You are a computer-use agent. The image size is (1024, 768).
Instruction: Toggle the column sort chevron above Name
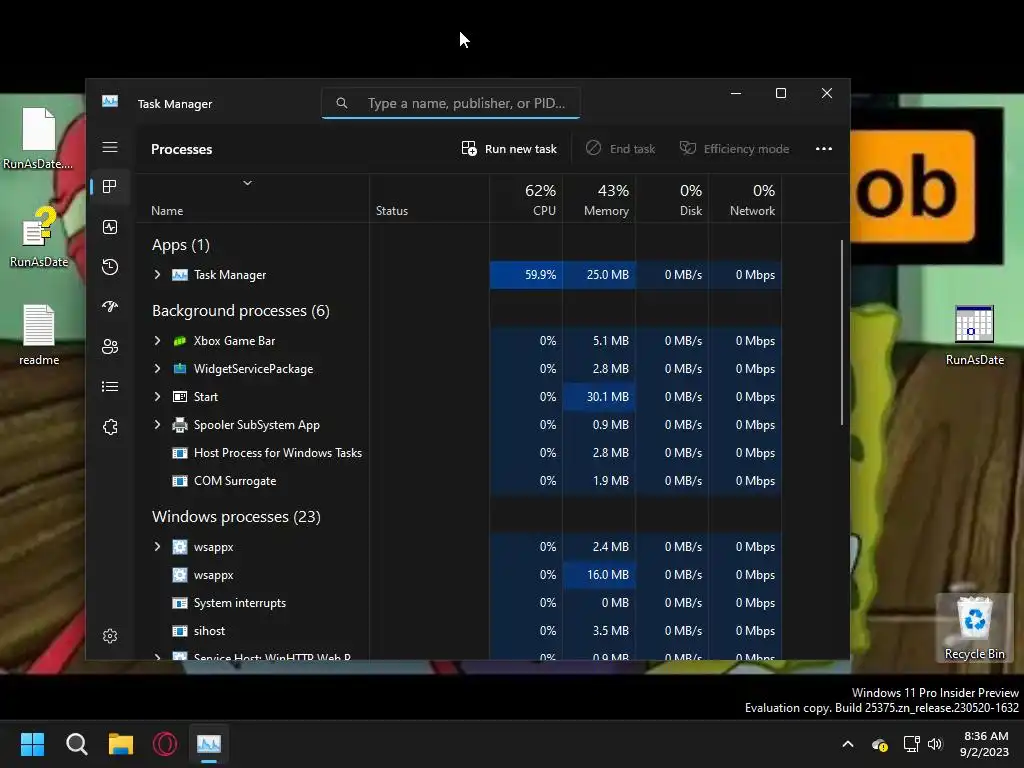click(x=248, y=184)
